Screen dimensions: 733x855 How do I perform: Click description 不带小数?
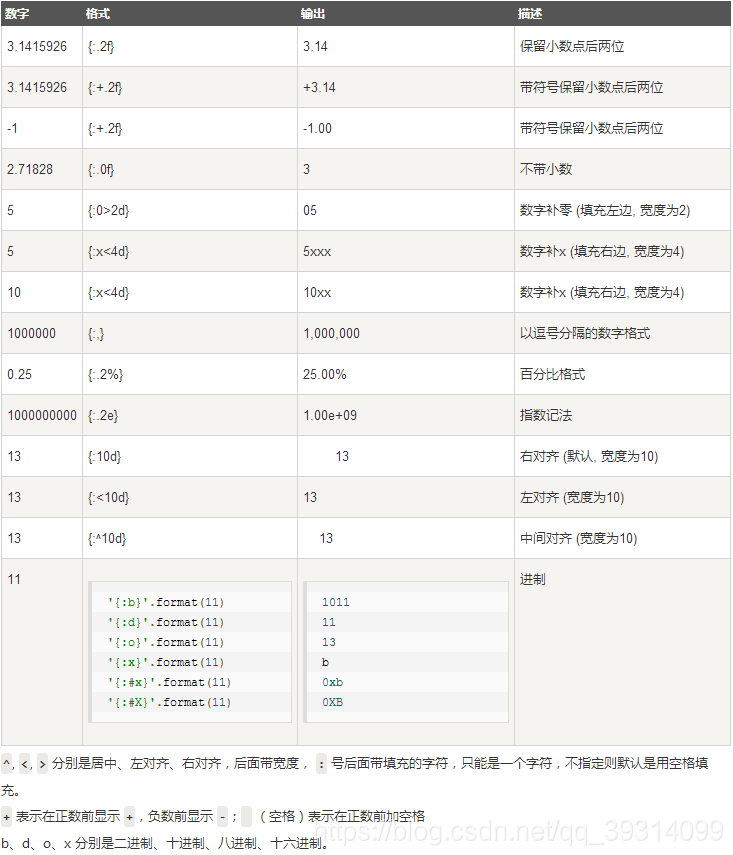click(x=546, y=169)
